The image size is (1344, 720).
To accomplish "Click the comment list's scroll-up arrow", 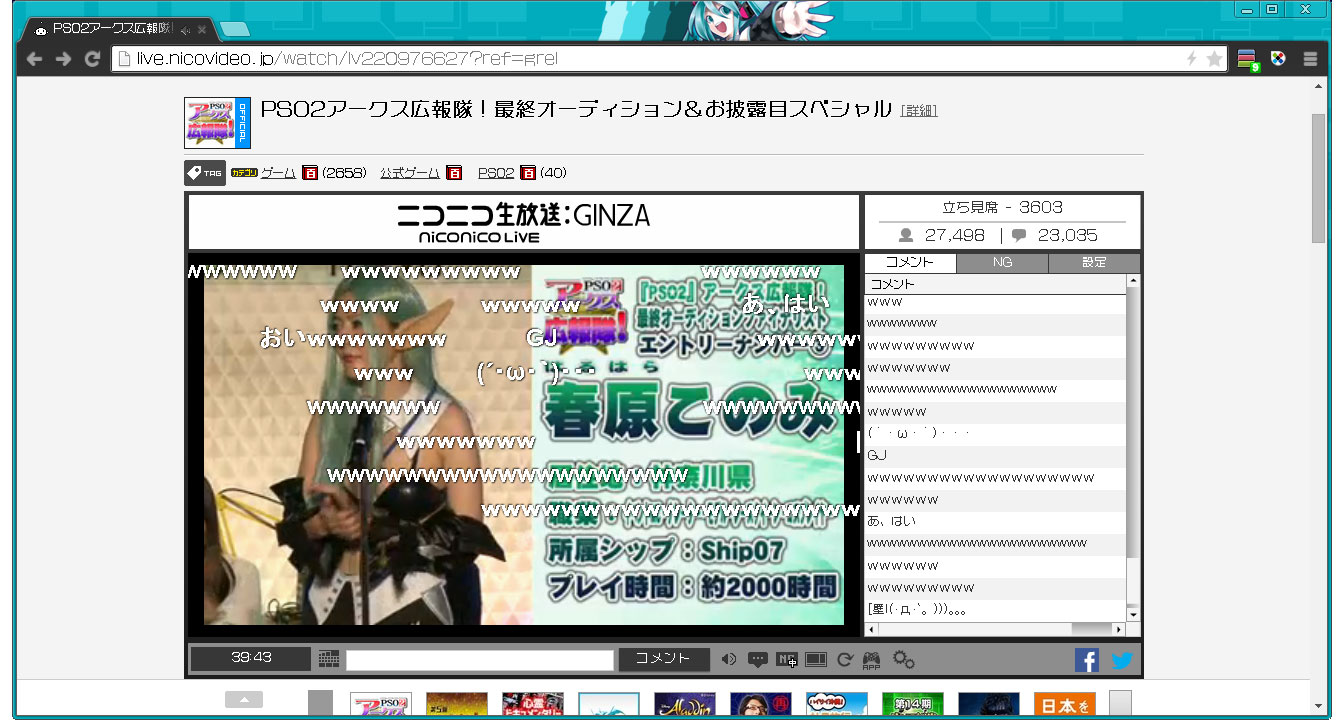I will tap(1133, 283).
